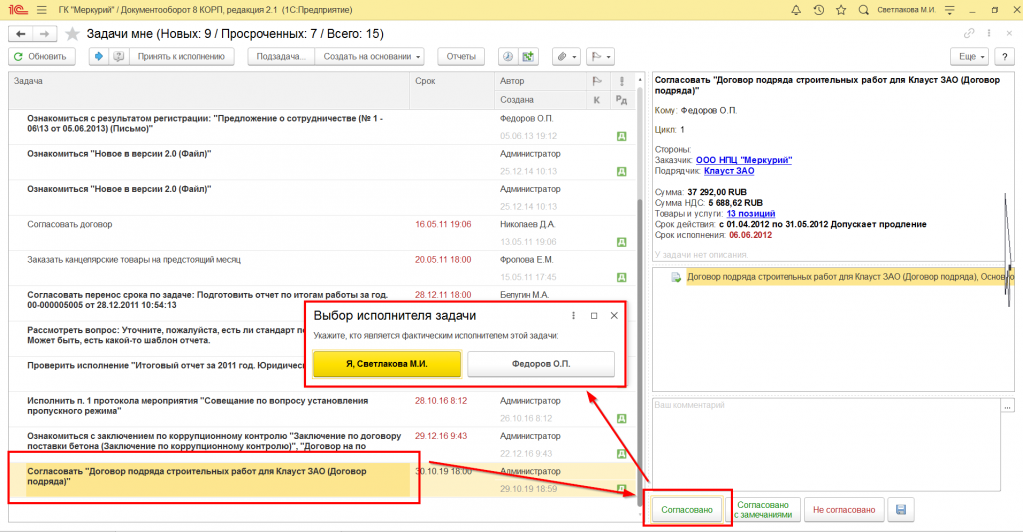Click the Не согласовано reject button
This screenshot has width=1023, height=532.
tap(844, 510)
